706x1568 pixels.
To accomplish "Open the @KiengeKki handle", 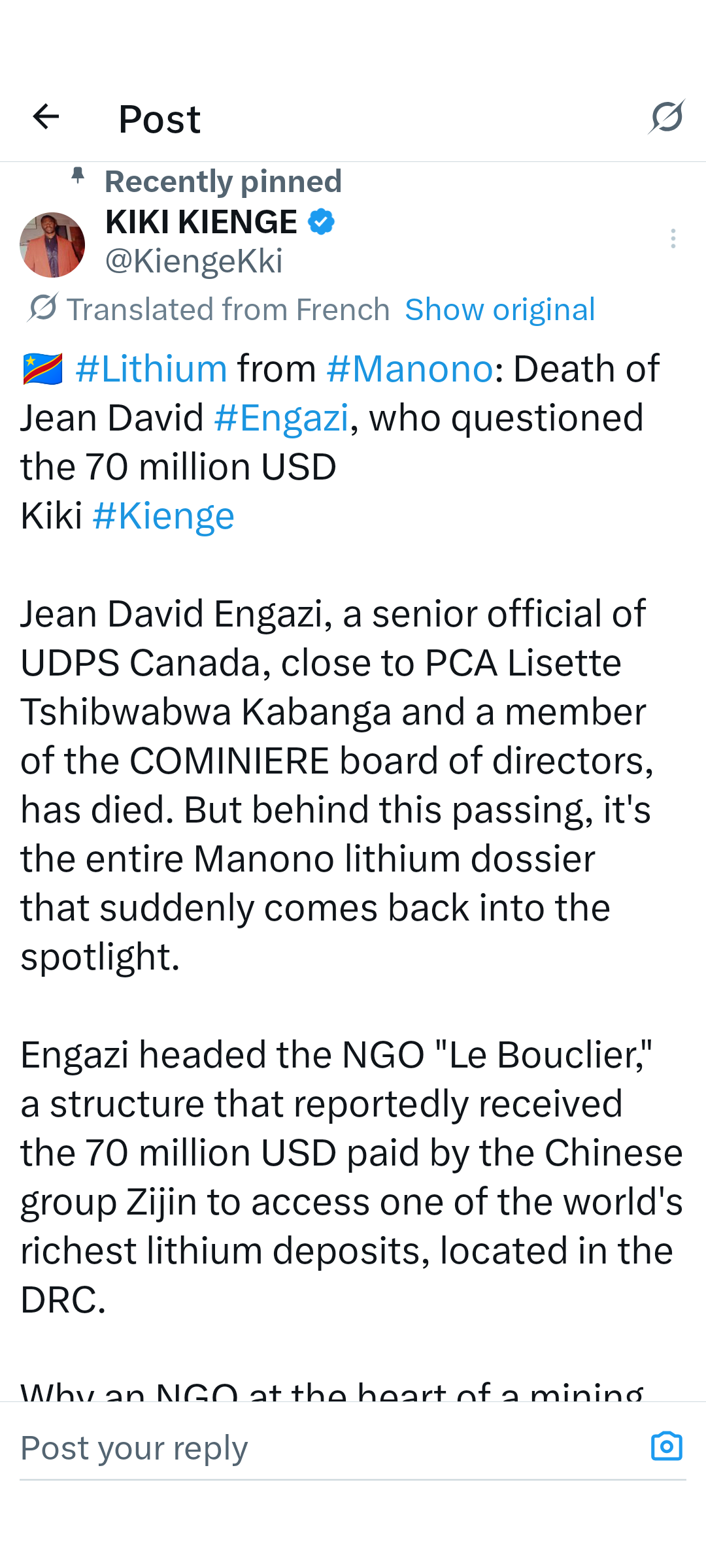I will [194, 261].
